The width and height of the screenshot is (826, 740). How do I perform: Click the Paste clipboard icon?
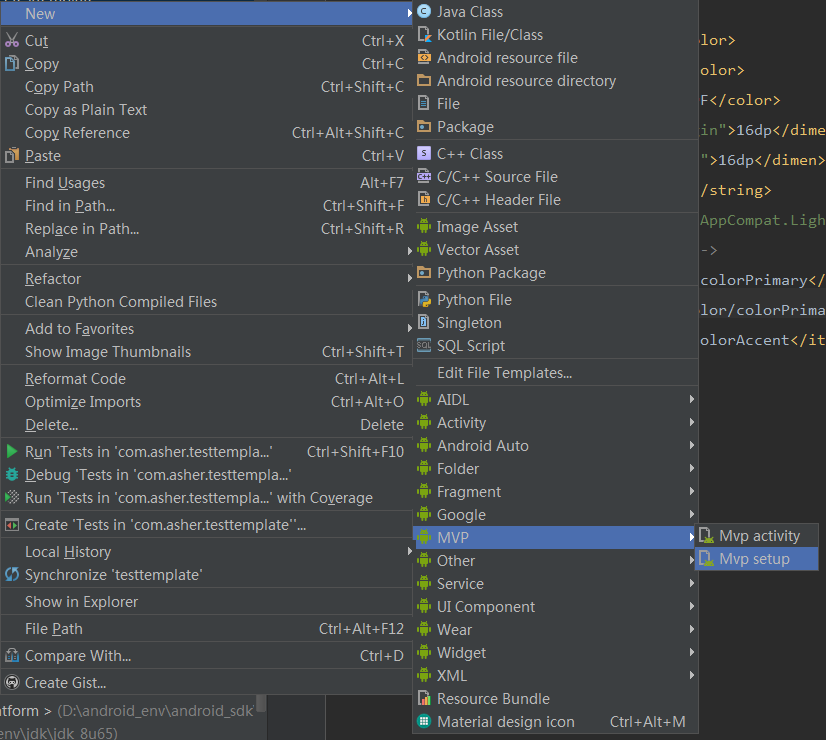click(12, 155)
